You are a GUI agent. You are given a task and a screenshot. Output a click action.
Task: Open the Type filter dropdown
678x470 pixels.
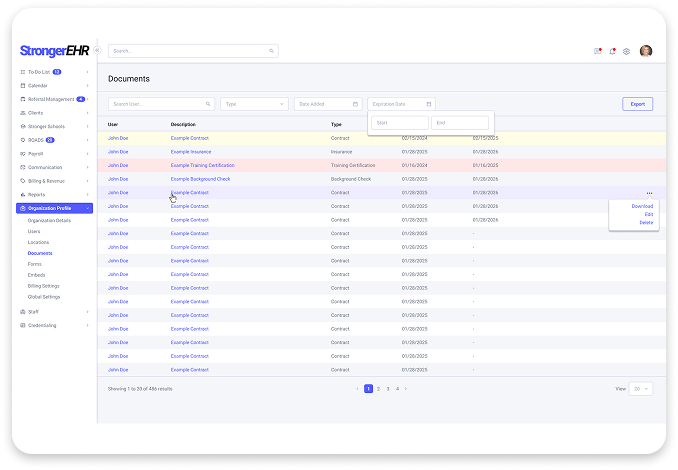point(254,104)
